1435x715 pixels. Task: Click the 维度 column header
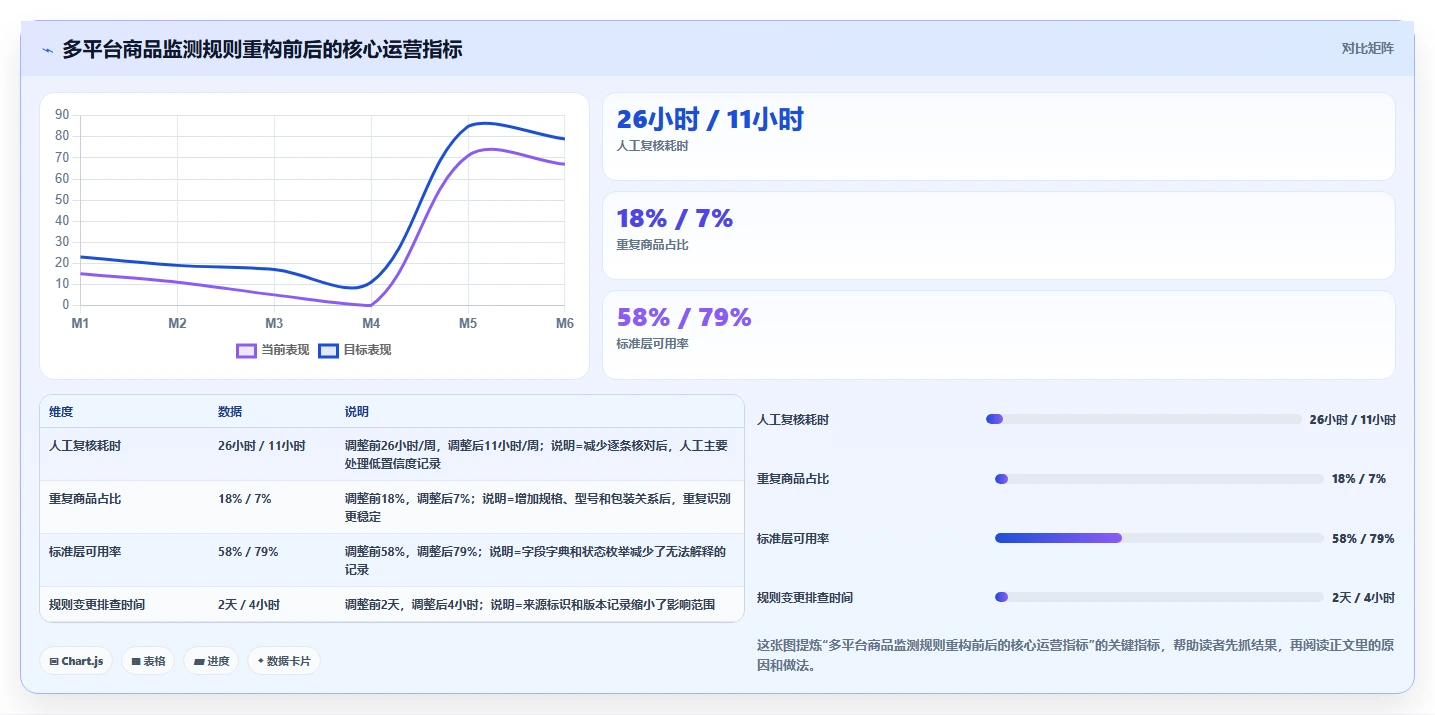coord(61,412)
